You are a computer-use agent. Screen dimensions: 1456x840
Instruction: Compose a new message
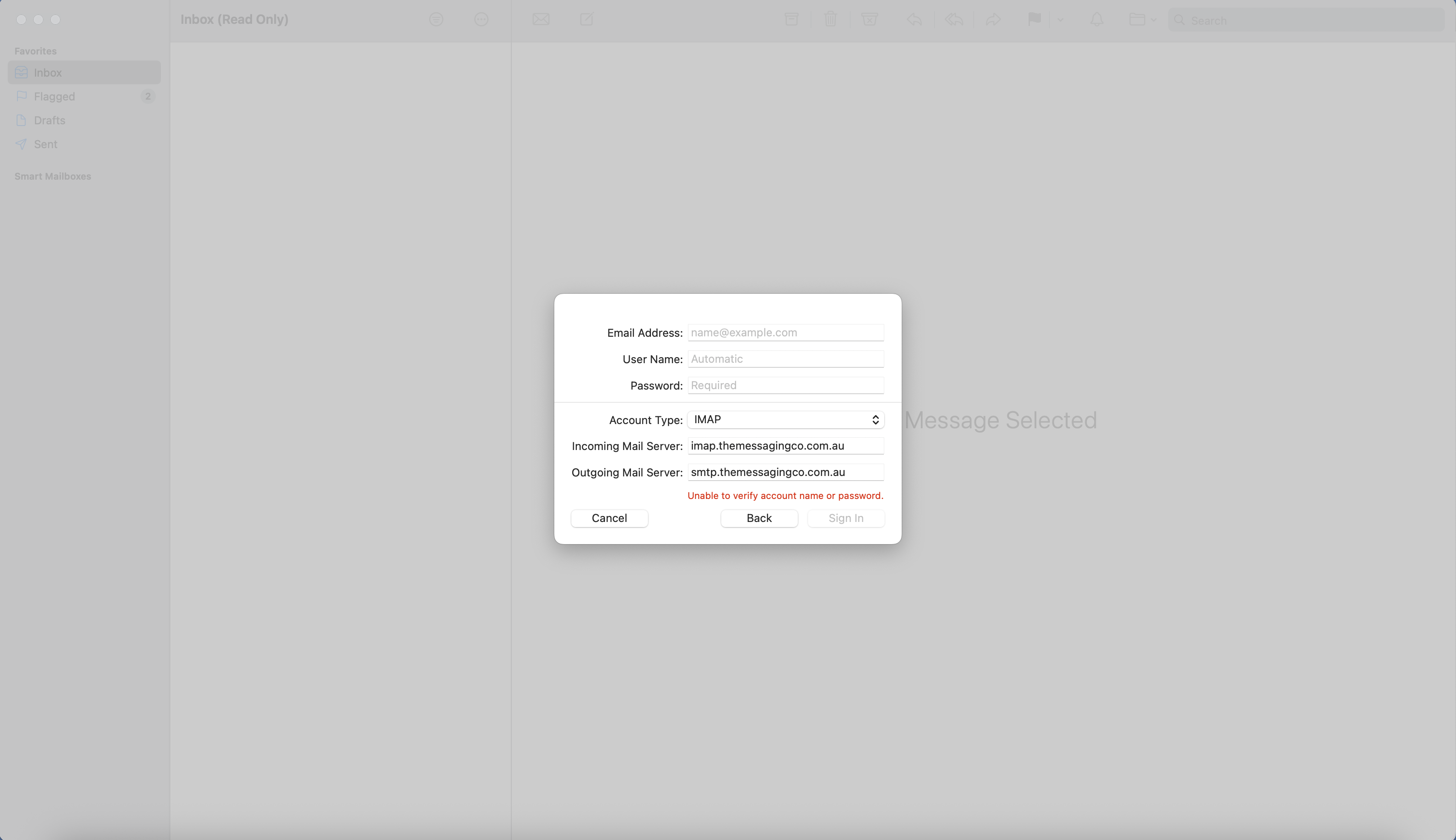pos(587,20)
